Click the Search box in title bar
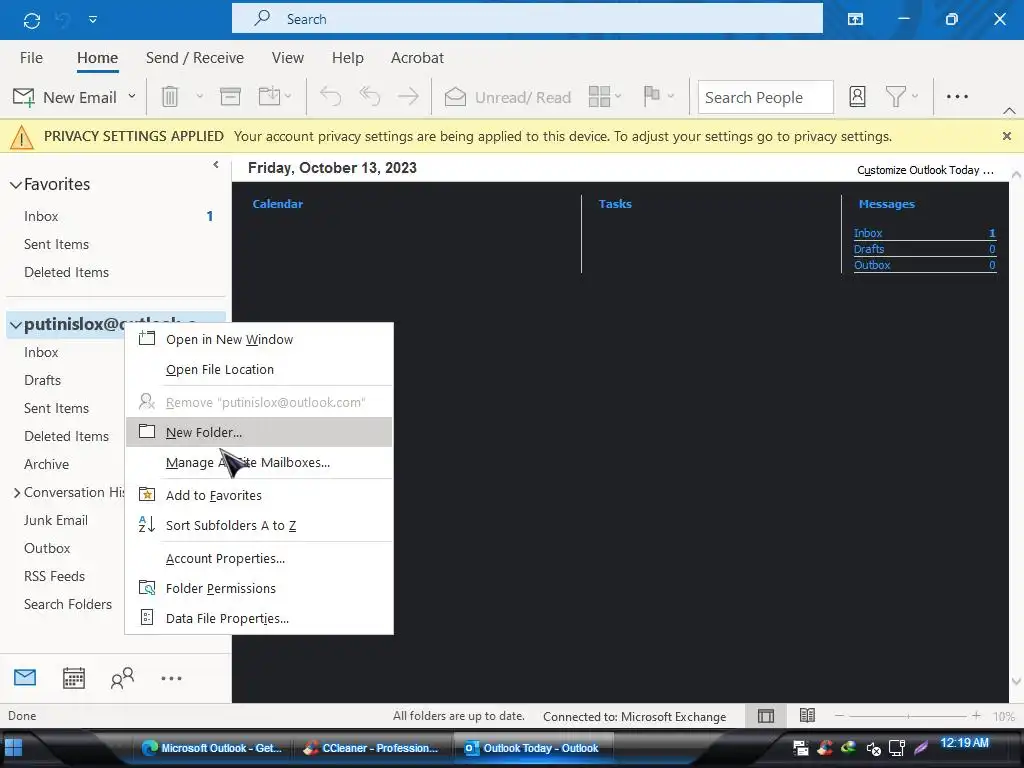This screenshot has width=1024, height=768. coord(527,19)
